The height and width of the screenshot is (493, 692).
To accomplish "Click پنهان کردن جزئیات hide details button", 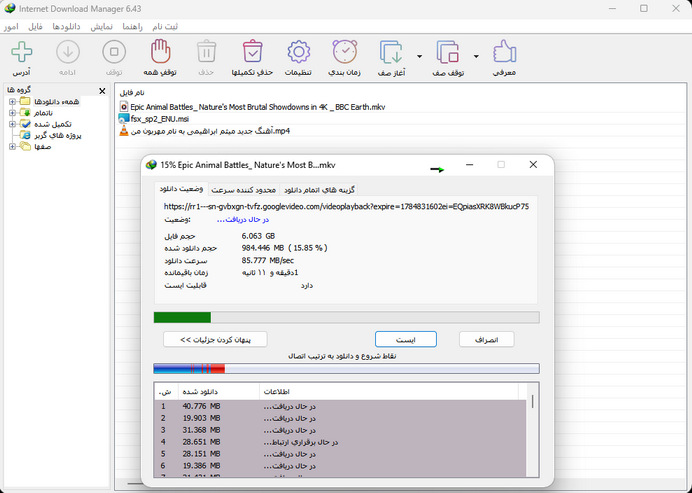I will click(x=215, y=339).
